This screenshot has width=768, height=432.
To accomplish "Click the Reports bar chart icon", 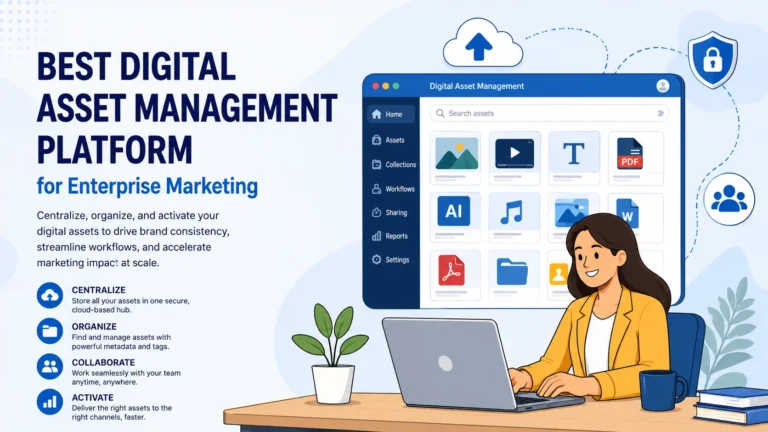I will (x=376, y=236).
